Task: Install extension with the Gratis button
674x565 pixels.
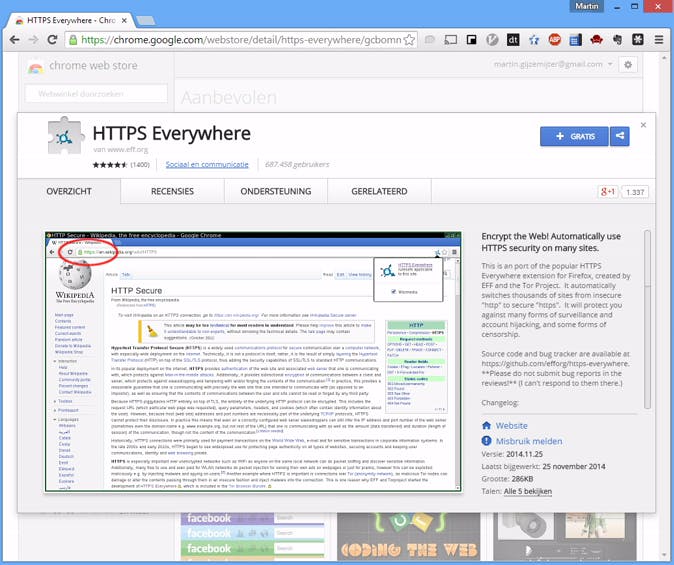Action: tap(574, 136)
